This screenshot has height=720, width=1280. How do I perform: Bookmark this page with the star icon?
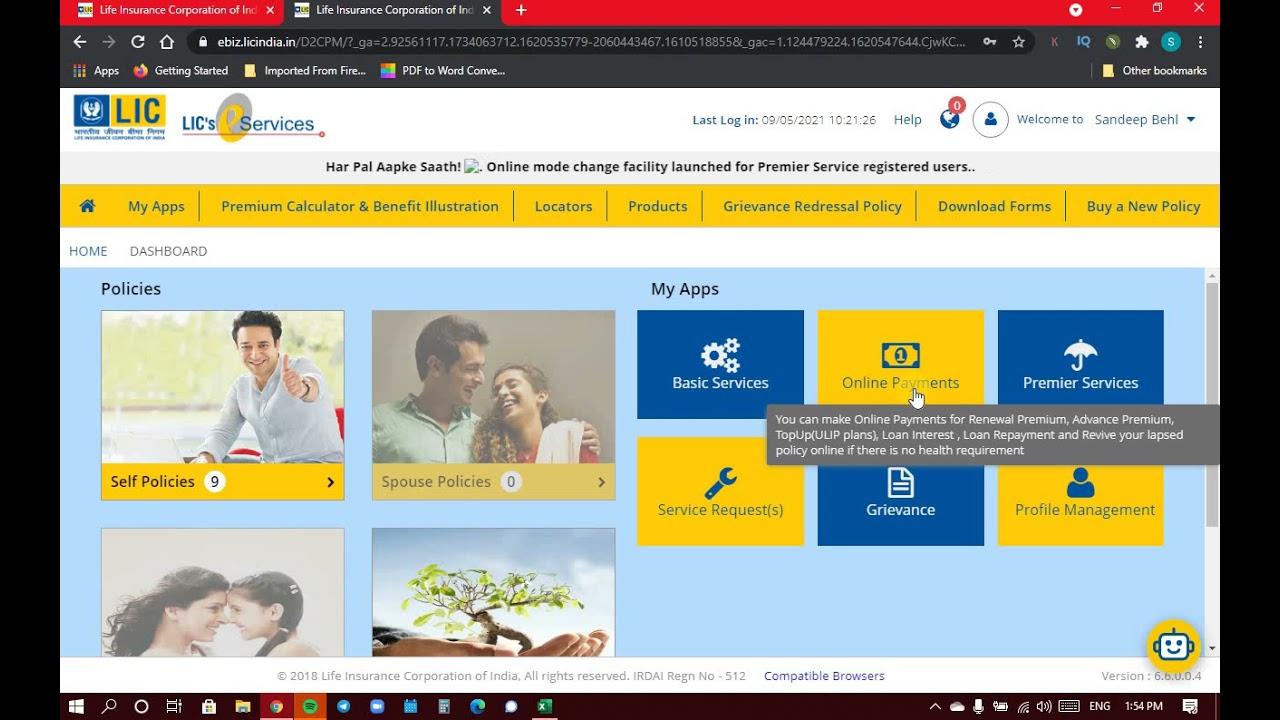pyautogui.click(x=1018, y=42)
